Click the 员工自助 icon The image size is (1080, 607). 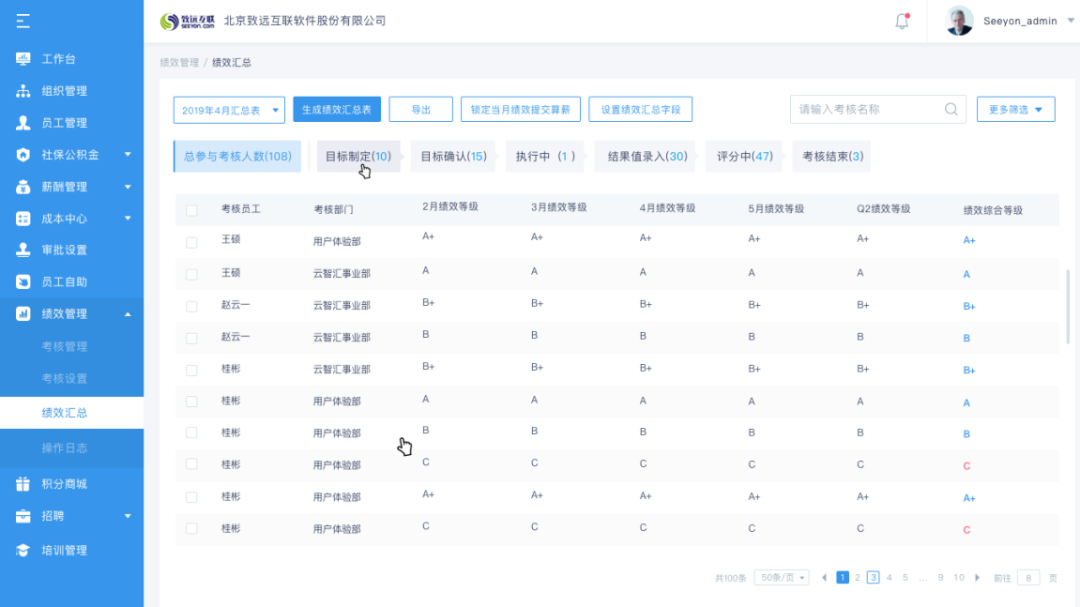tap(23, 282)
